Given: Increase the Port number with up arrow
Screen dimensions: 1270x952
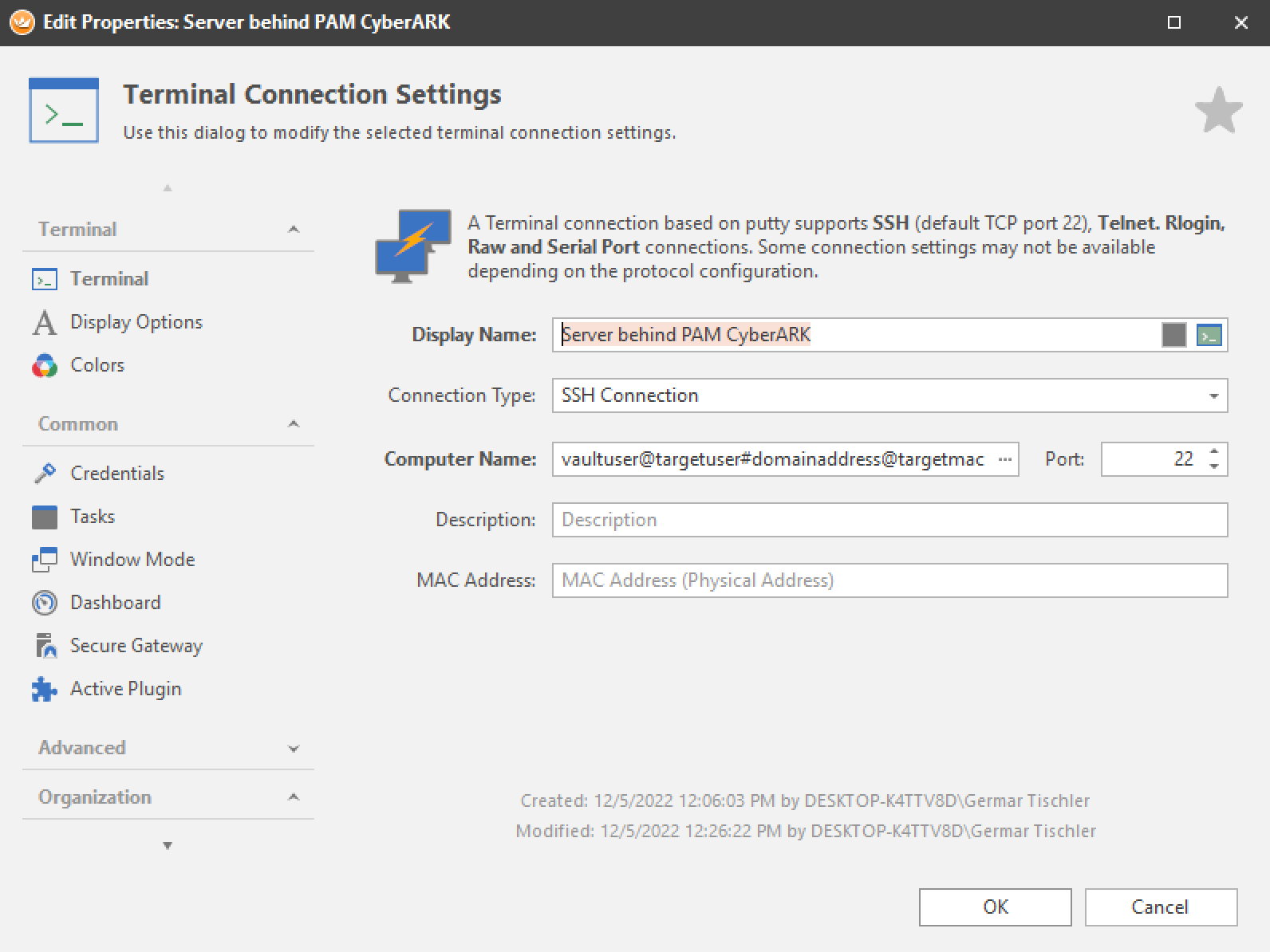Looking at the screenshot, I should (1214, 452).
